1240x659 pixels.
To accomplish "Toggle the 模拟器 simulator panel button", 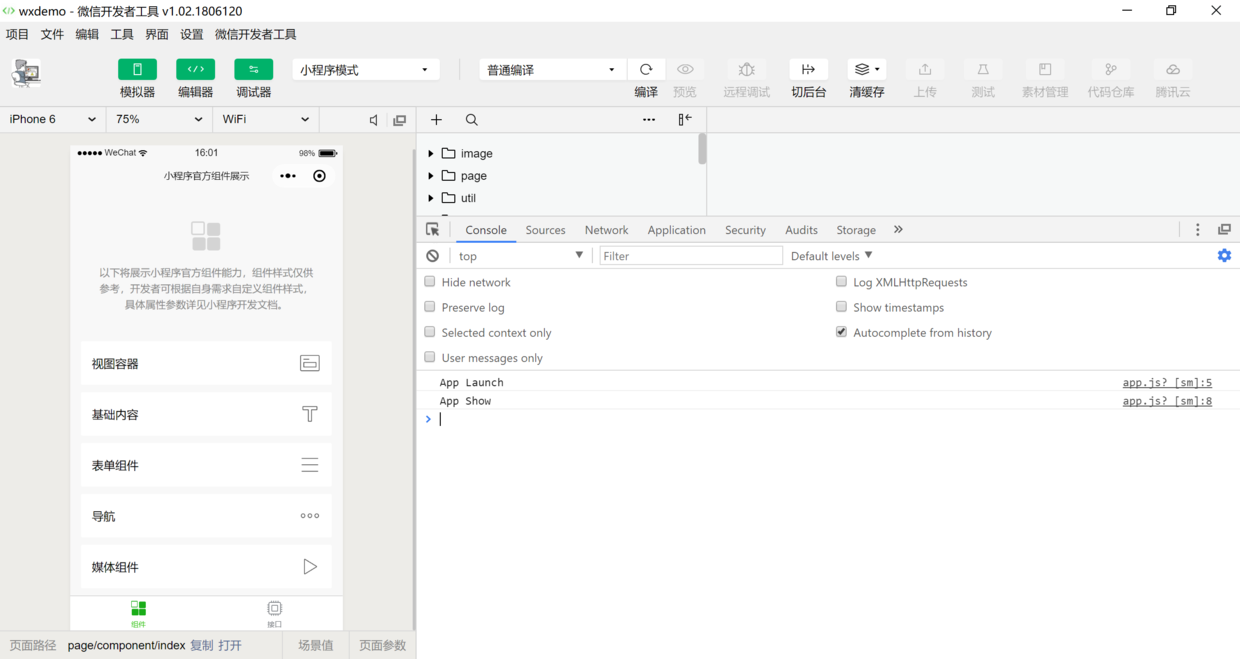I will tap(137, 69).
